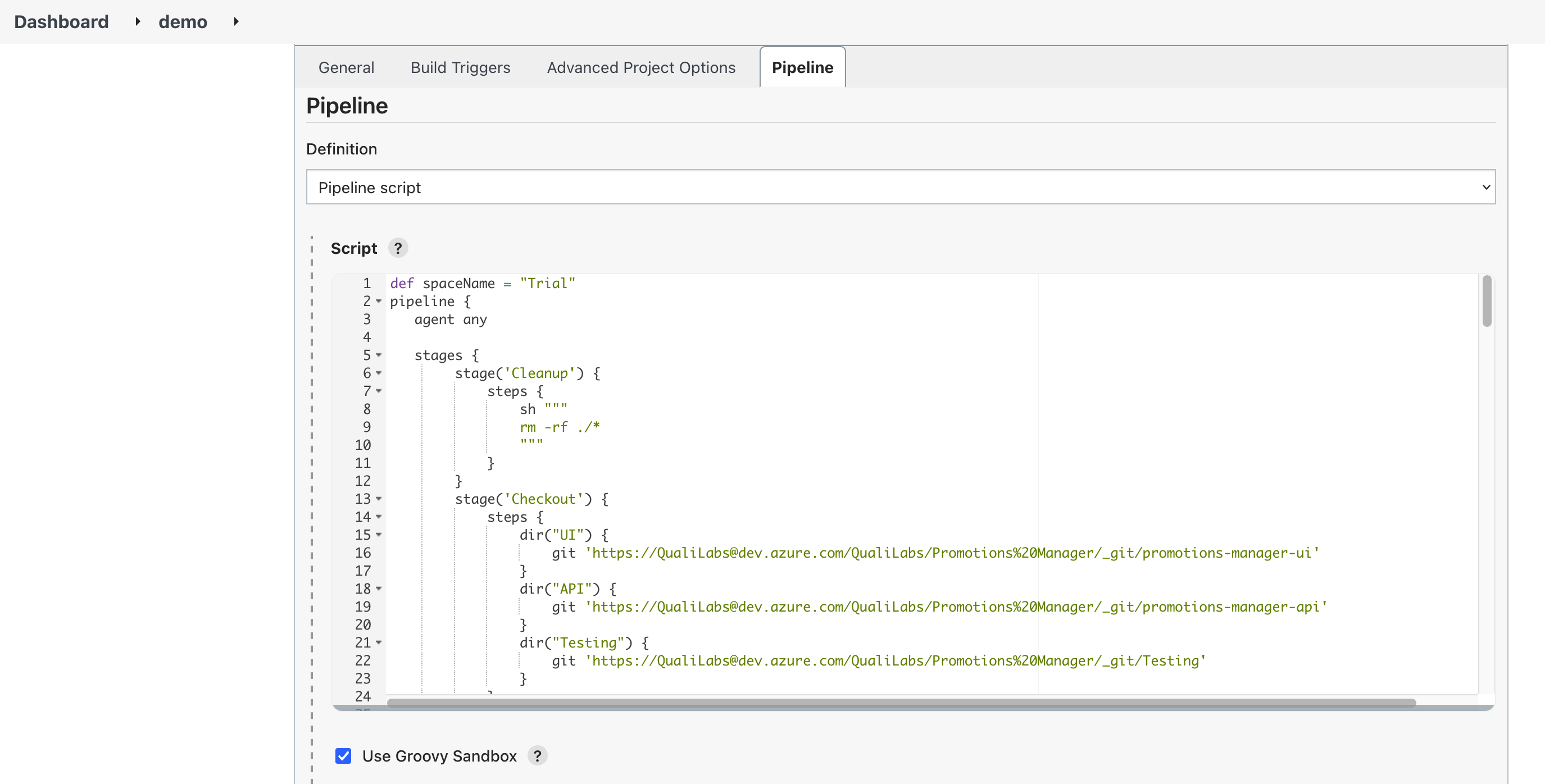Click the dir("API") code text
The height and width of the screenshot is (784, 1545).
pyautogui.click(x=568, y=589)
